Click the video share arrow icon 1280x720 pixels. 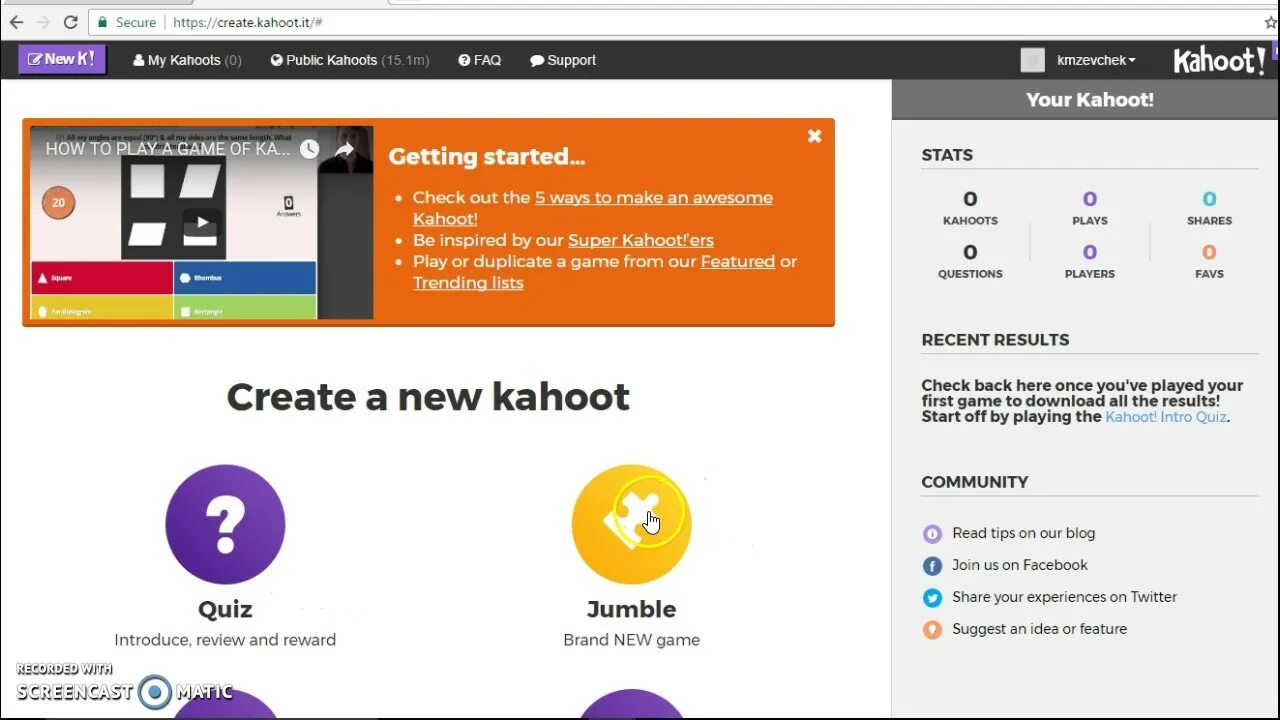[344, 149]
